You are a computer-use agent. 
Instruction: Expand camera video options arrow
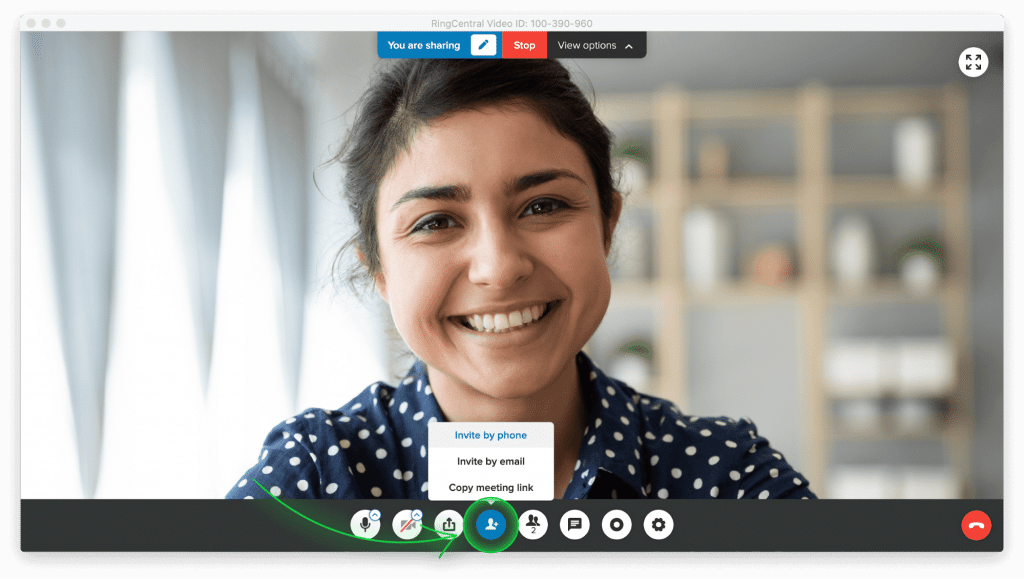[417, 515]
